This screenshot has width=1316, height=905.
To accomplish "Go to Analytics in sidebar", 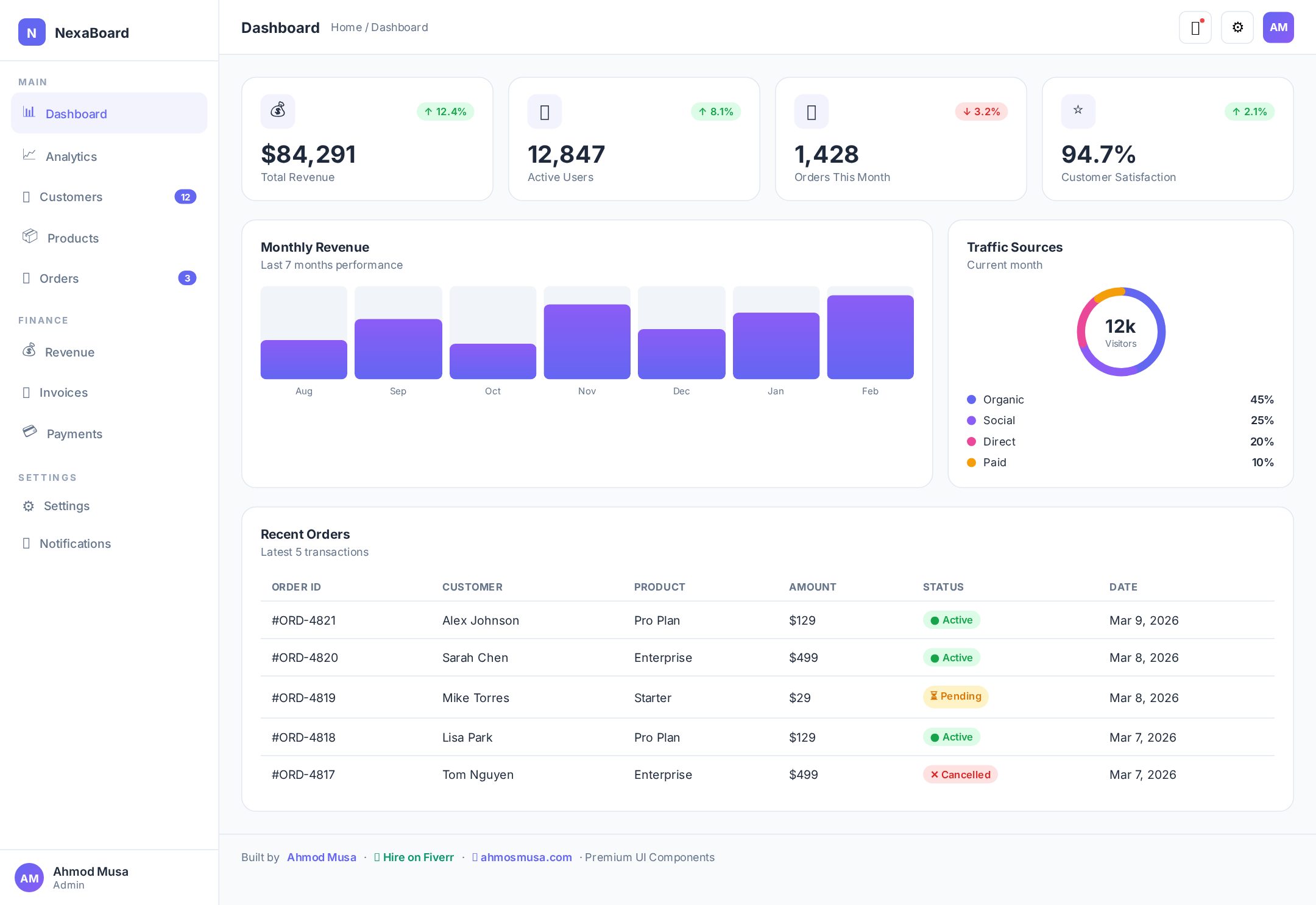I will 109,156.
